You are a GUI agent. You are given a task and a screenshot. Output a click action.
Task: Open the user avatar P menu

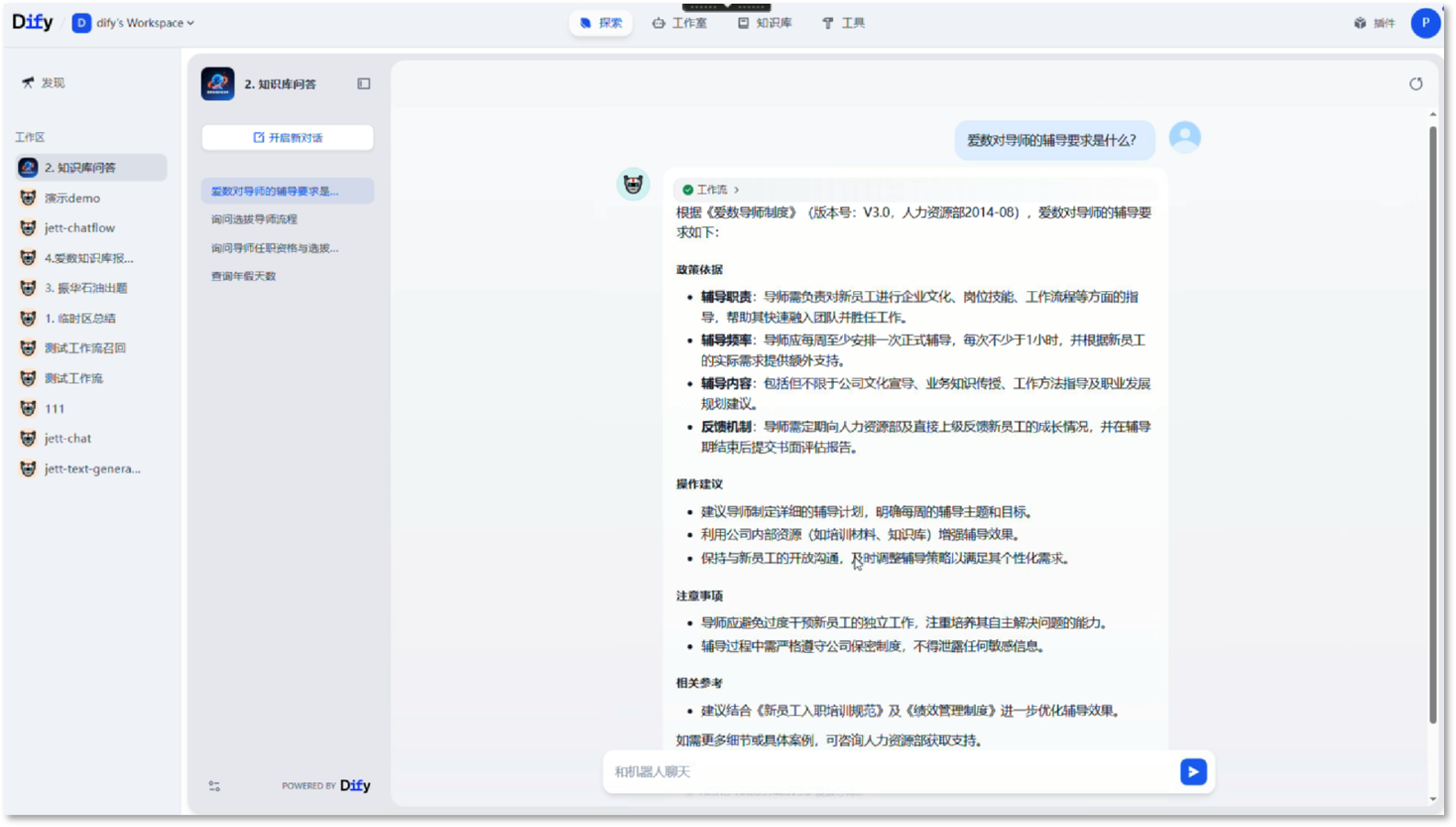[x=1425, y=23]
